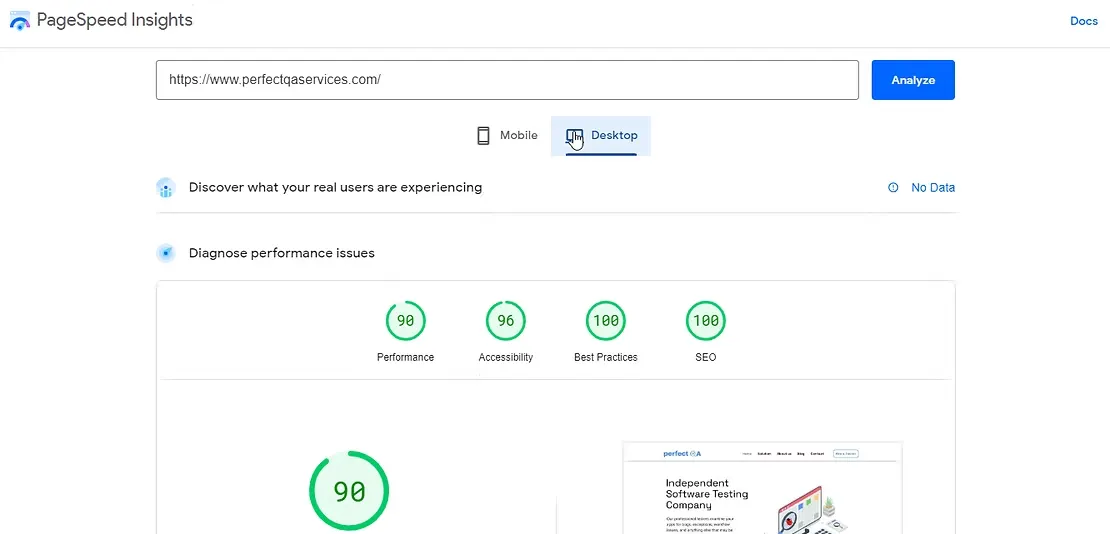The image size is (1110, 534).
Task: Click the large 90 performance gauge
Action: coord(349,491)
